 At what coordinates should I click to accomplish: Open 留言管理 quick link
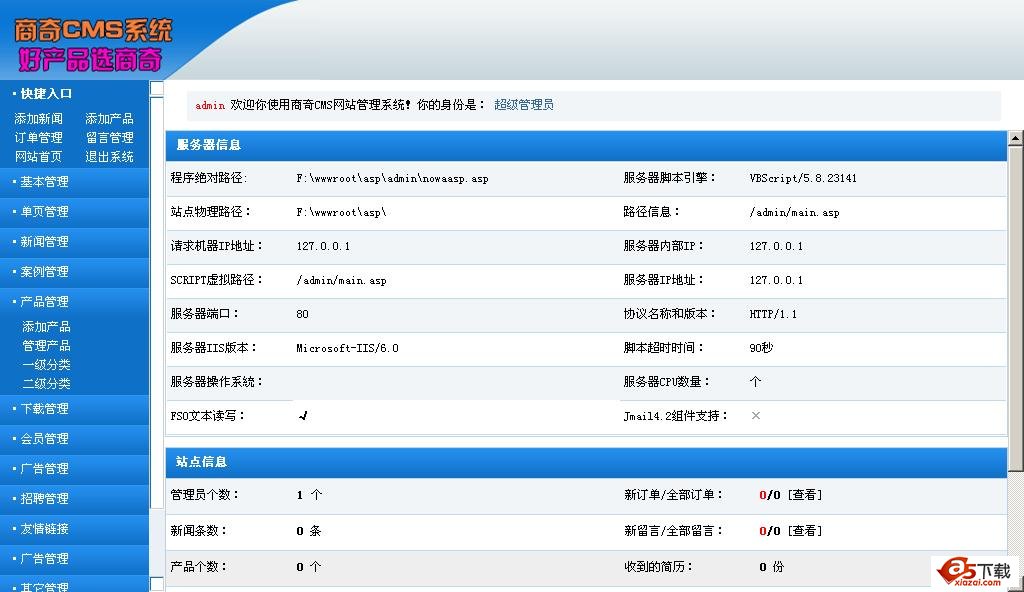pyautogui.click(x=109, y=138)
